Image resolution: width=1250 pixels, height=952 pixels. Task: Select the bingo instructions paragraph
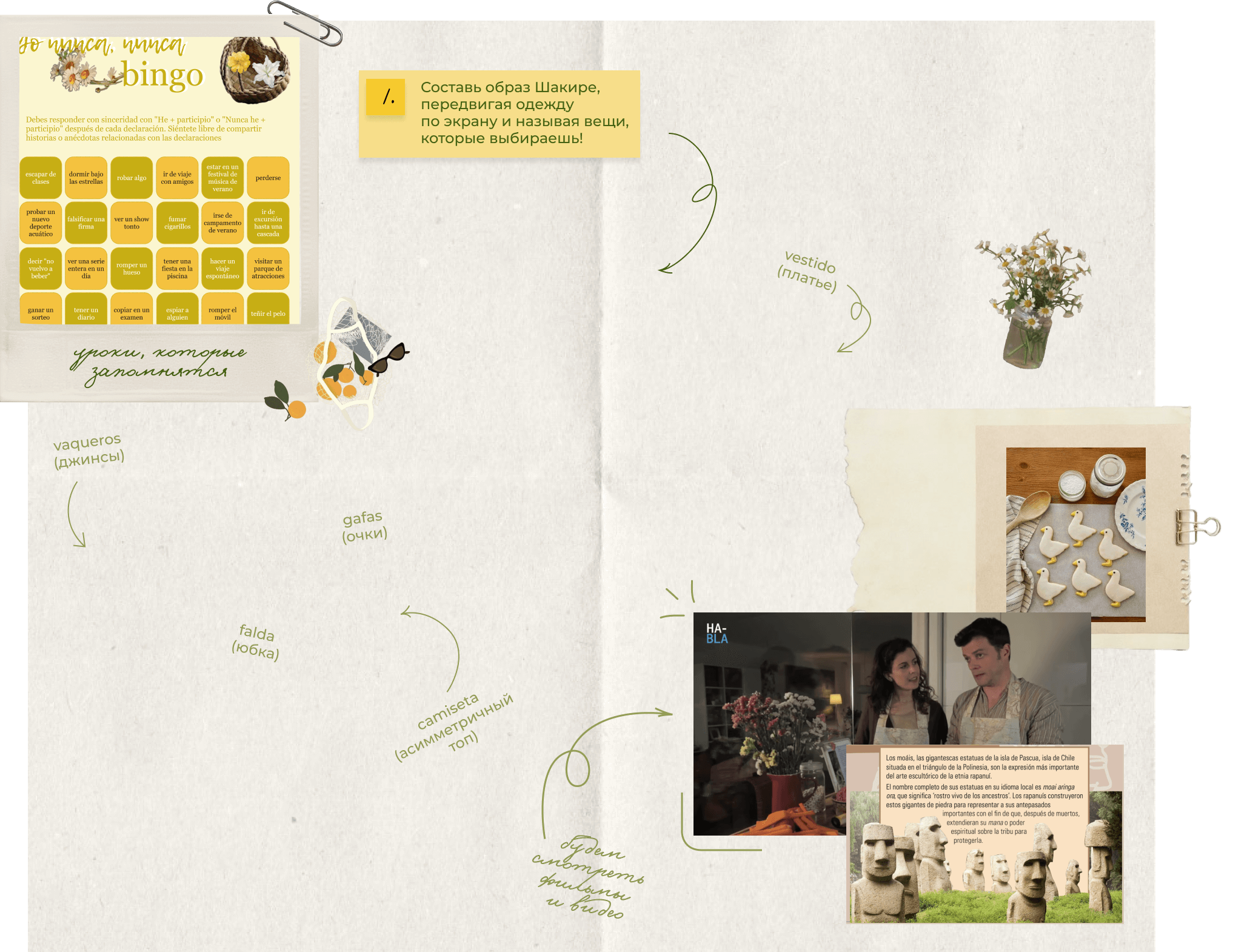pyautogui.click(x=147, y=129)
